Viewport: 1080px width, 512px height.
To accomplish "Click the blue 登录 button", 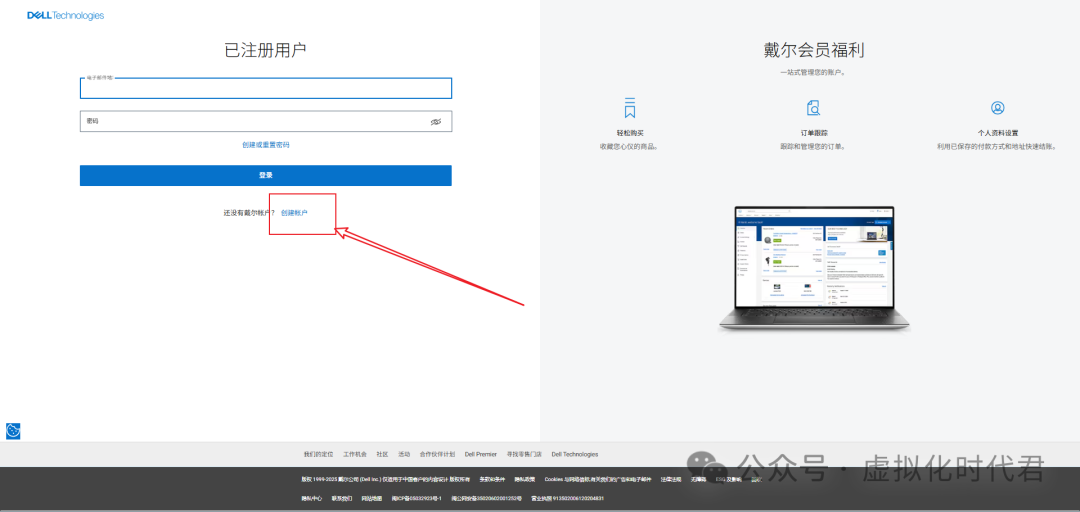I will pos(266,175).
